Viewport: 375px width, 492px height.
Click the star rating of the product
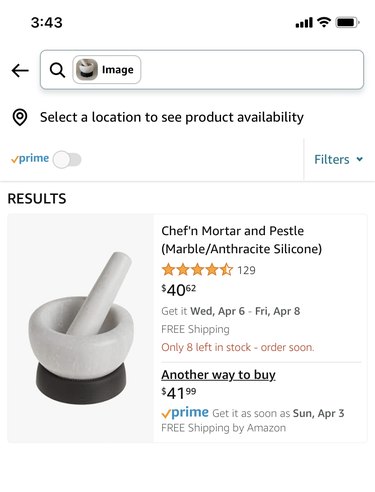click(197, 270)
